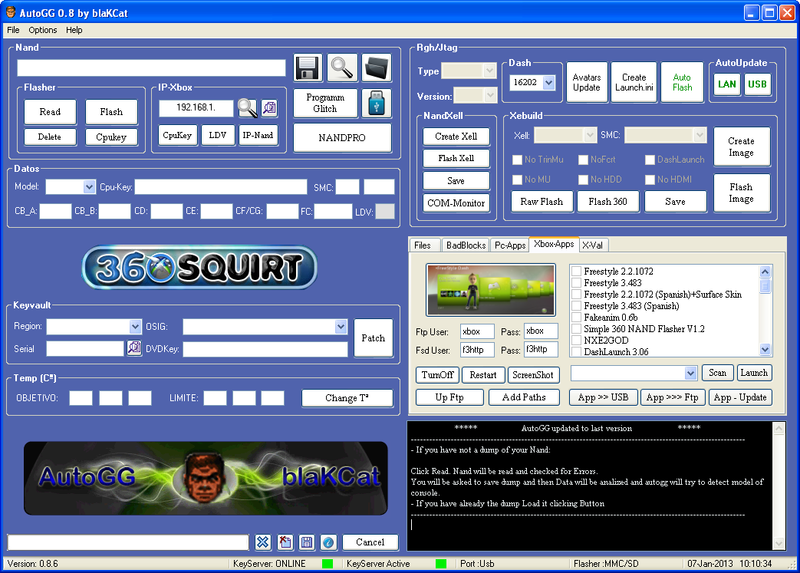Open the Options menu

coord(43,30)
